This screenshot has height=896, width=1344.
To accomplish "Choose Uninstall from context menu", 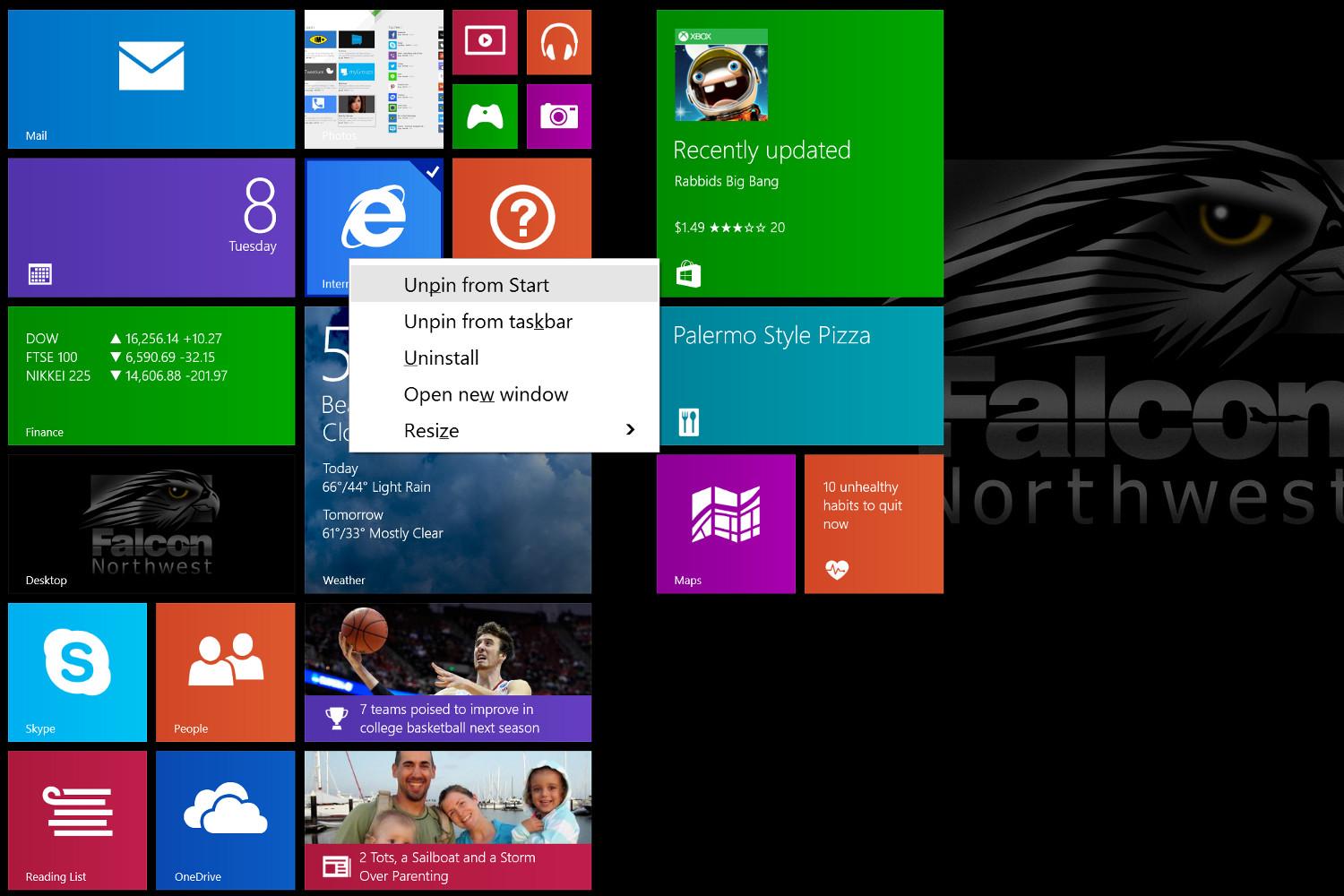I will coord(504,358).
